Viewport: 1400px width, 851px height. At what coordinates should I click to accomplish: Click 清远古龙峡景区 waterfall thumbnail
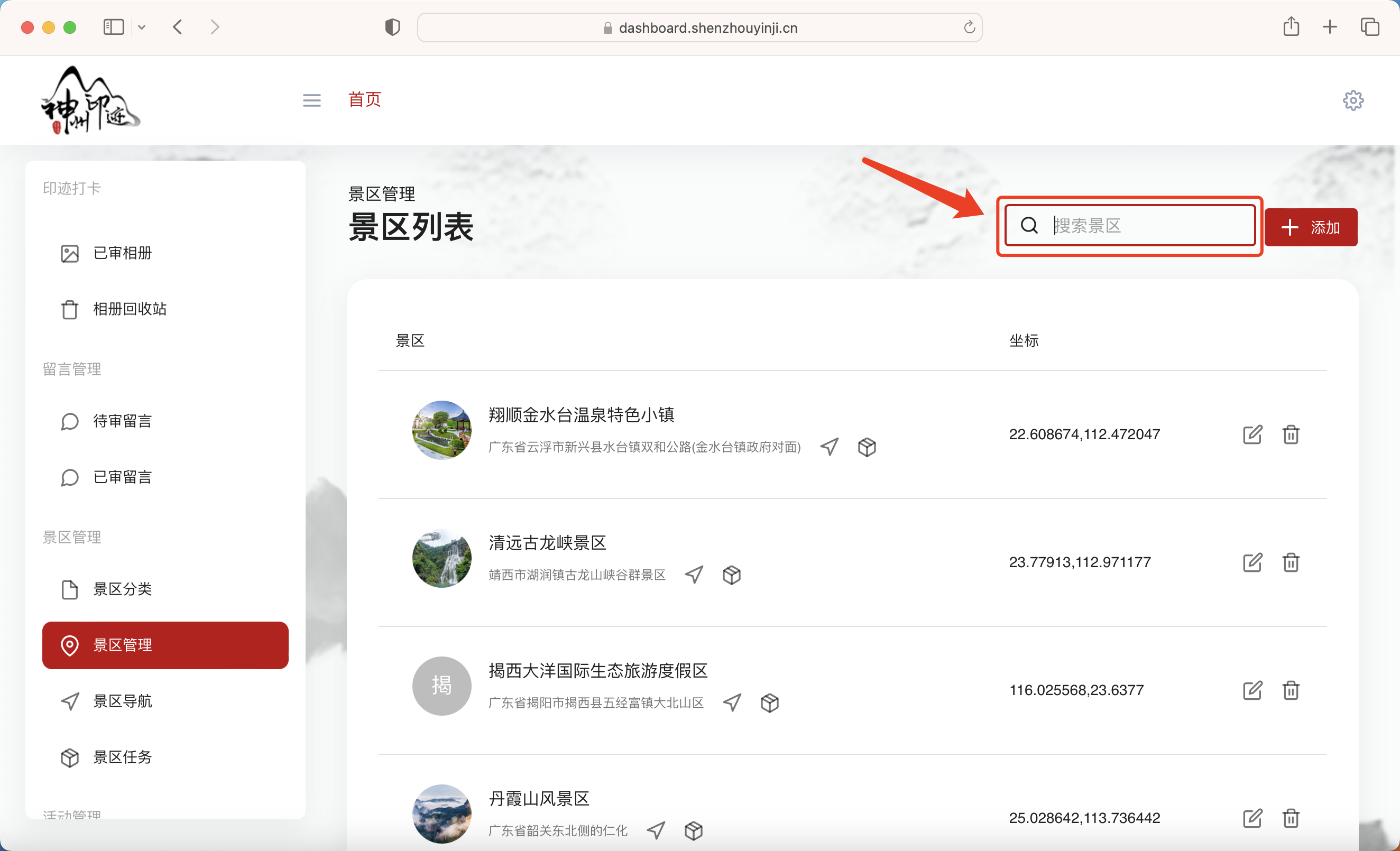pos(441,558)
